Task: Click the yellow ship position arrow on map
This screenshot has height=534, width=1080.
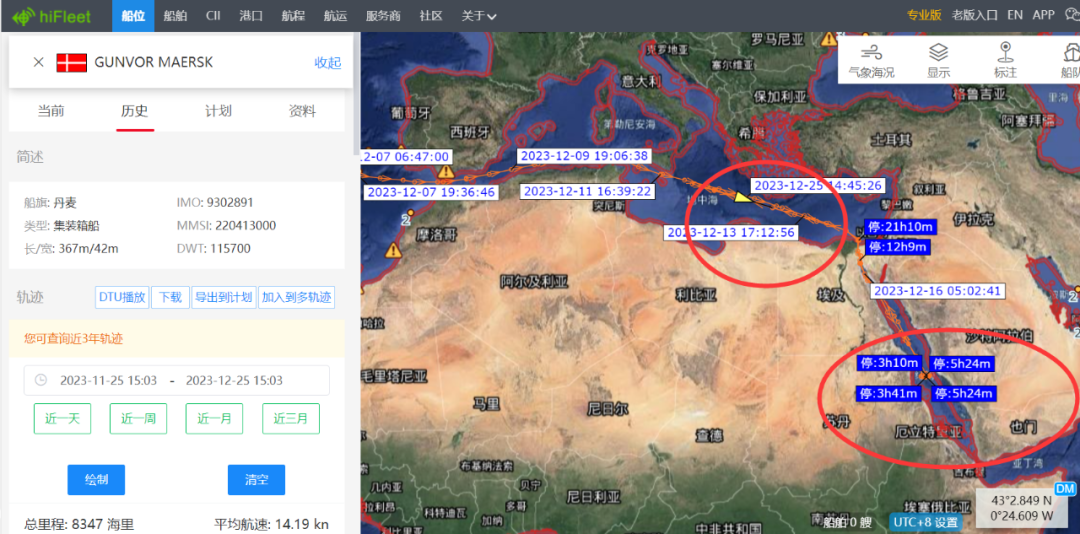Action: (743, 197)
